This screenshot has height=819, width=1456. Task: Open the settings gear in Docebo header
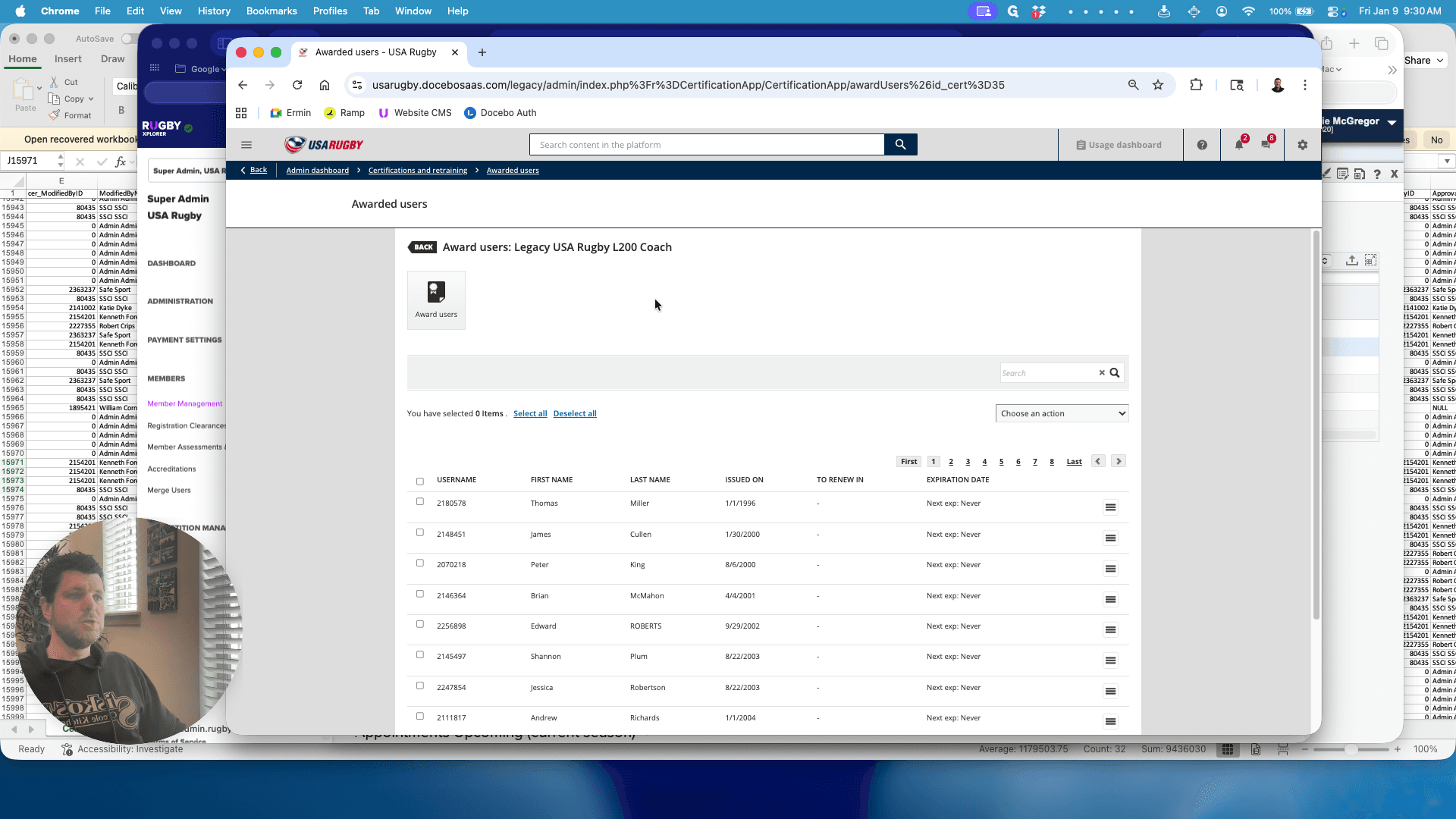point(1302,145)
